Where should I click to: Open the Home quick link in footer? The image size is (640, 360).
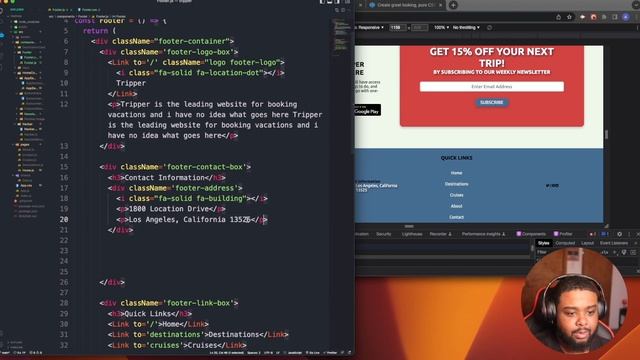(456, 173)
